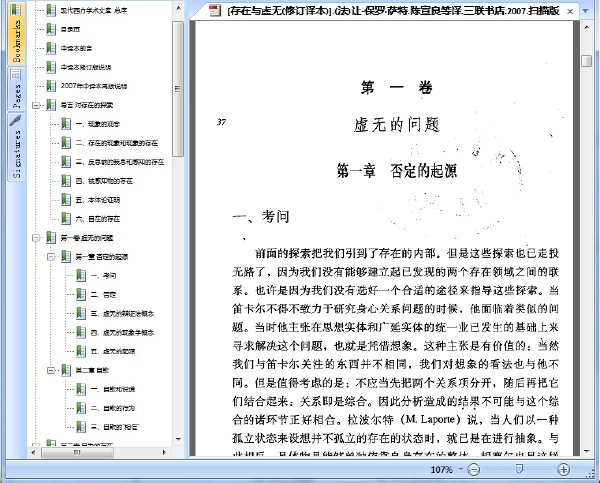Click the bookmark icon for 中译本修订版说明

[x=51, y=67]
